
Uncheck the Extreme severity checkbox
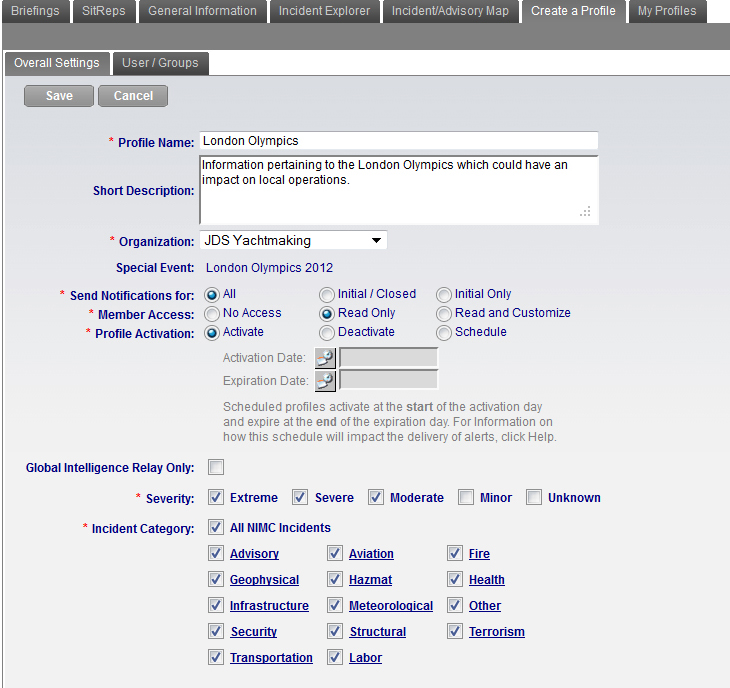coord(216,497)
